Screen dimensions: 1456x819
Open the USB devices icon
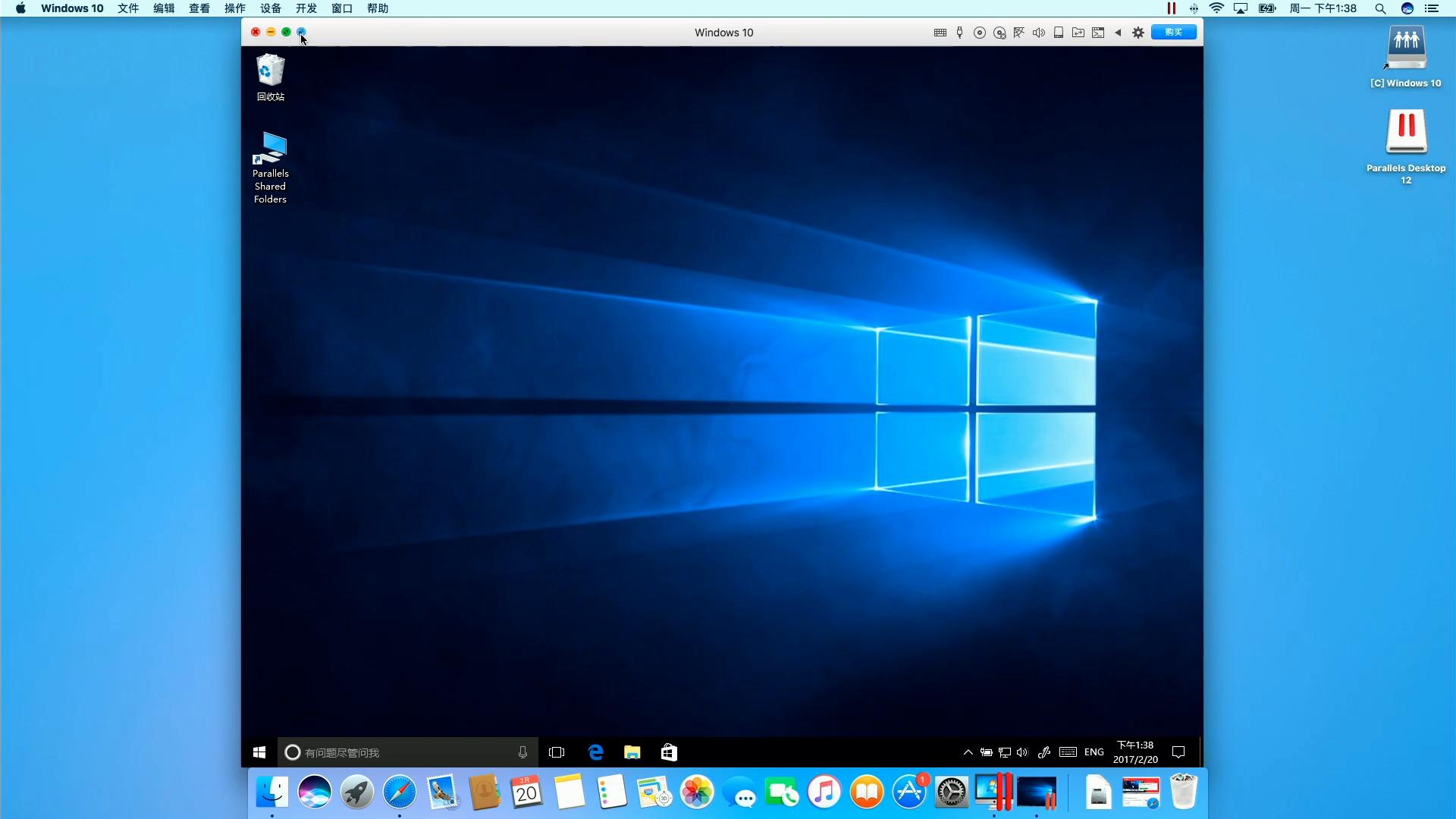[959, 33]
